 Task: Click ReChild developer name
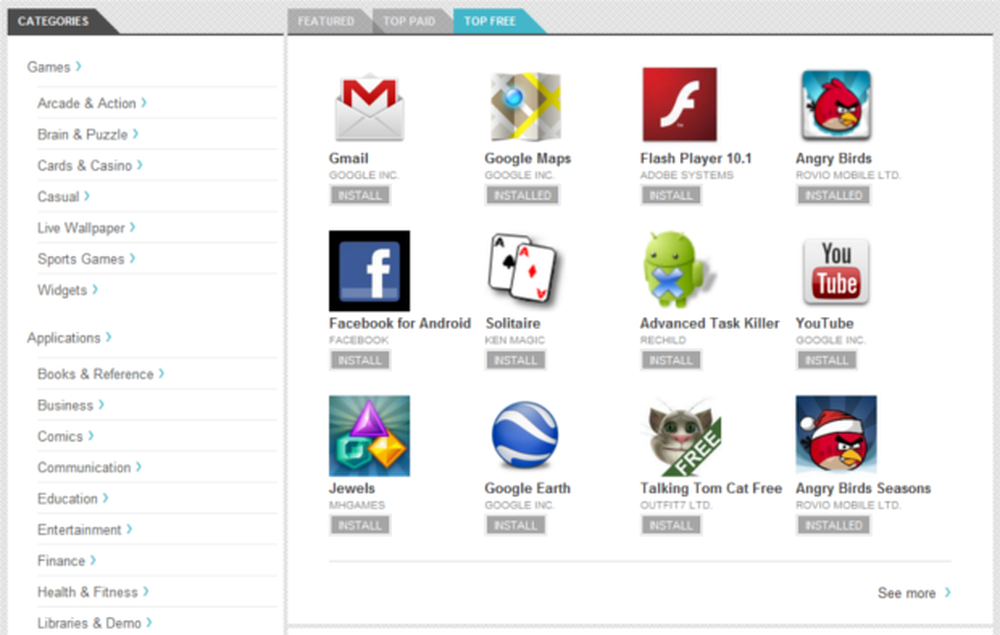pyautogui.click(x=663, y=340)
